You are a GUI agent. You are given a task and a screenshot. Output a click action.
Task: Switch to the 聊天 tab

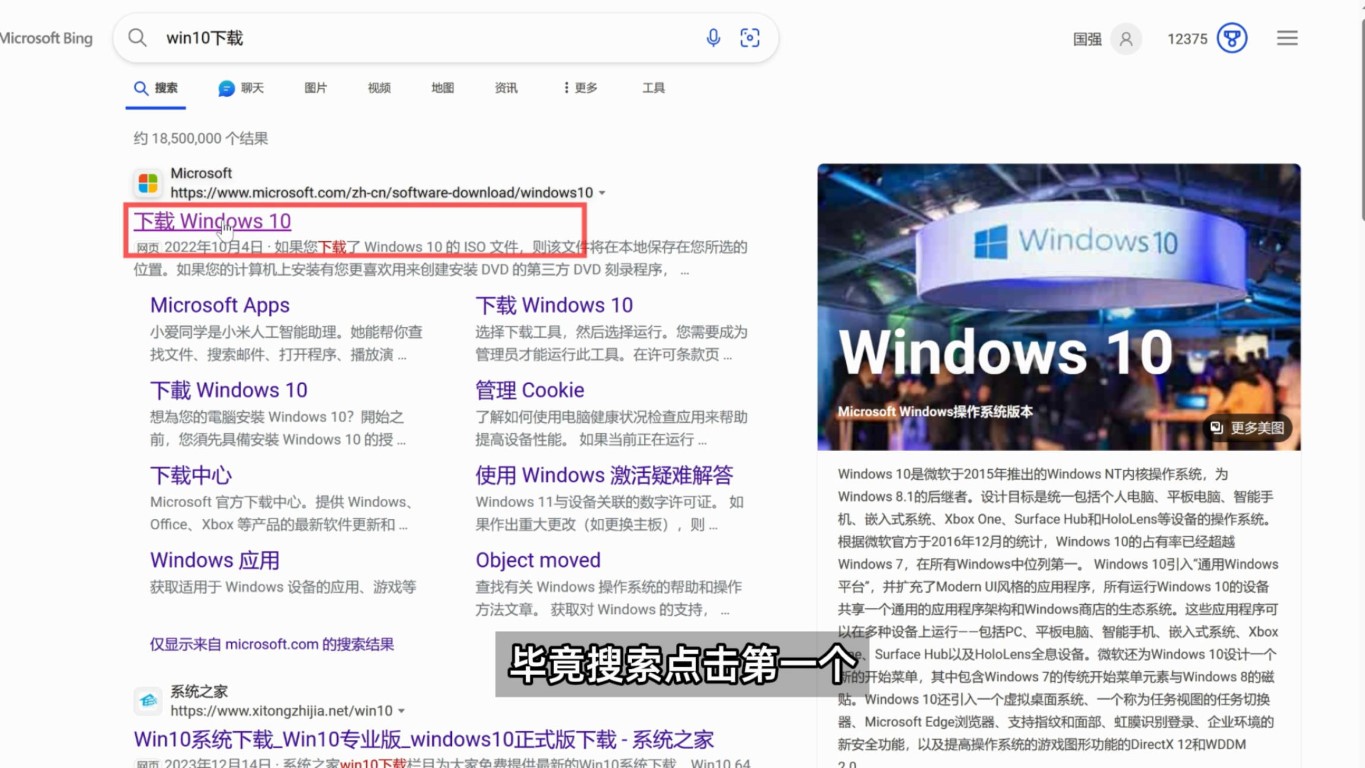[x=241, y=88]
